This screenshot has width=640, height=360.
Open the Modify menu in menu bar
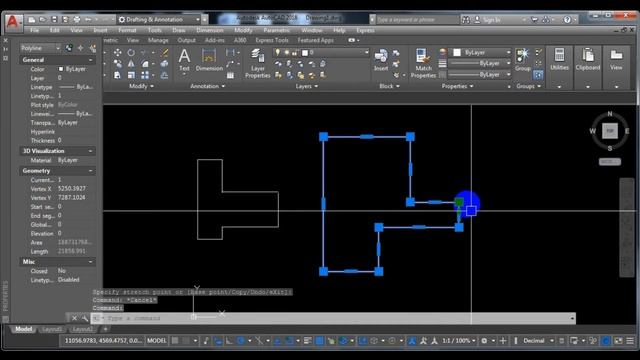pyautogui.click(x=243, y=30)
